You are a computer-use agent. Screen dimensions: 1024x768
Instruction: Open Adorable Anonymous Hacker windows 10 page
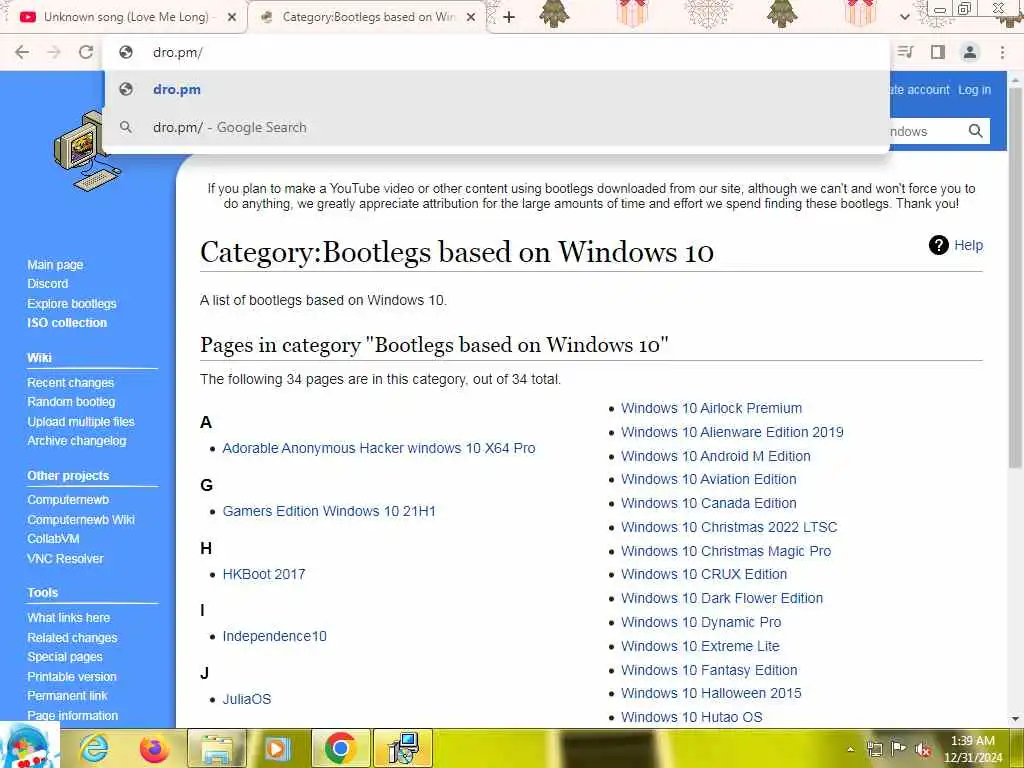click(x=379, y=448)
